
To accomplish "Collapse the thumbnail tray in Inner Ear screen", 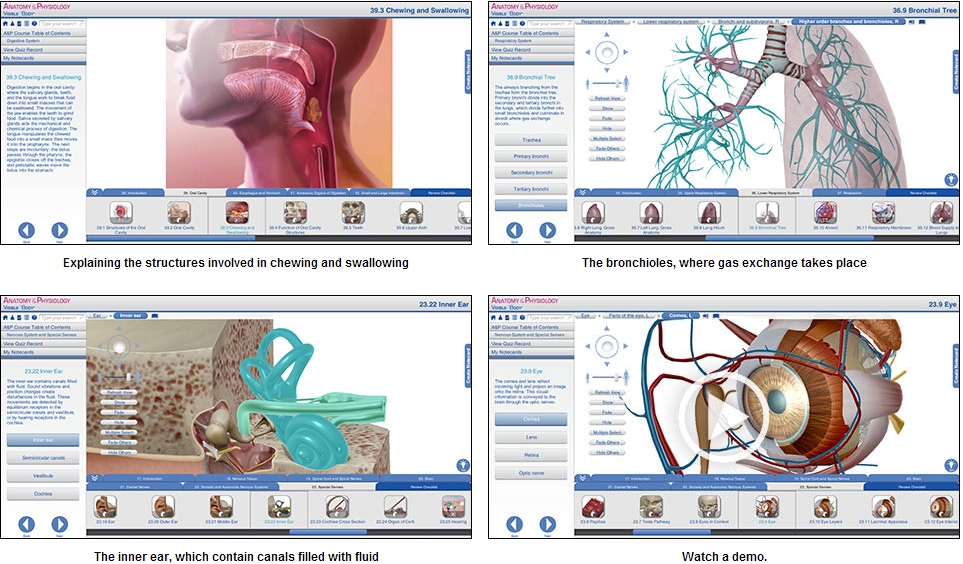I will 95,478.
